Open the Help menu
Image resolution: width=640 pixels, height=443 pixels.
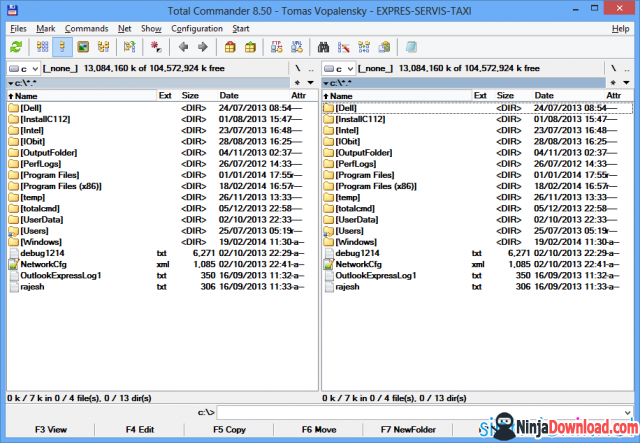point(620,29)
